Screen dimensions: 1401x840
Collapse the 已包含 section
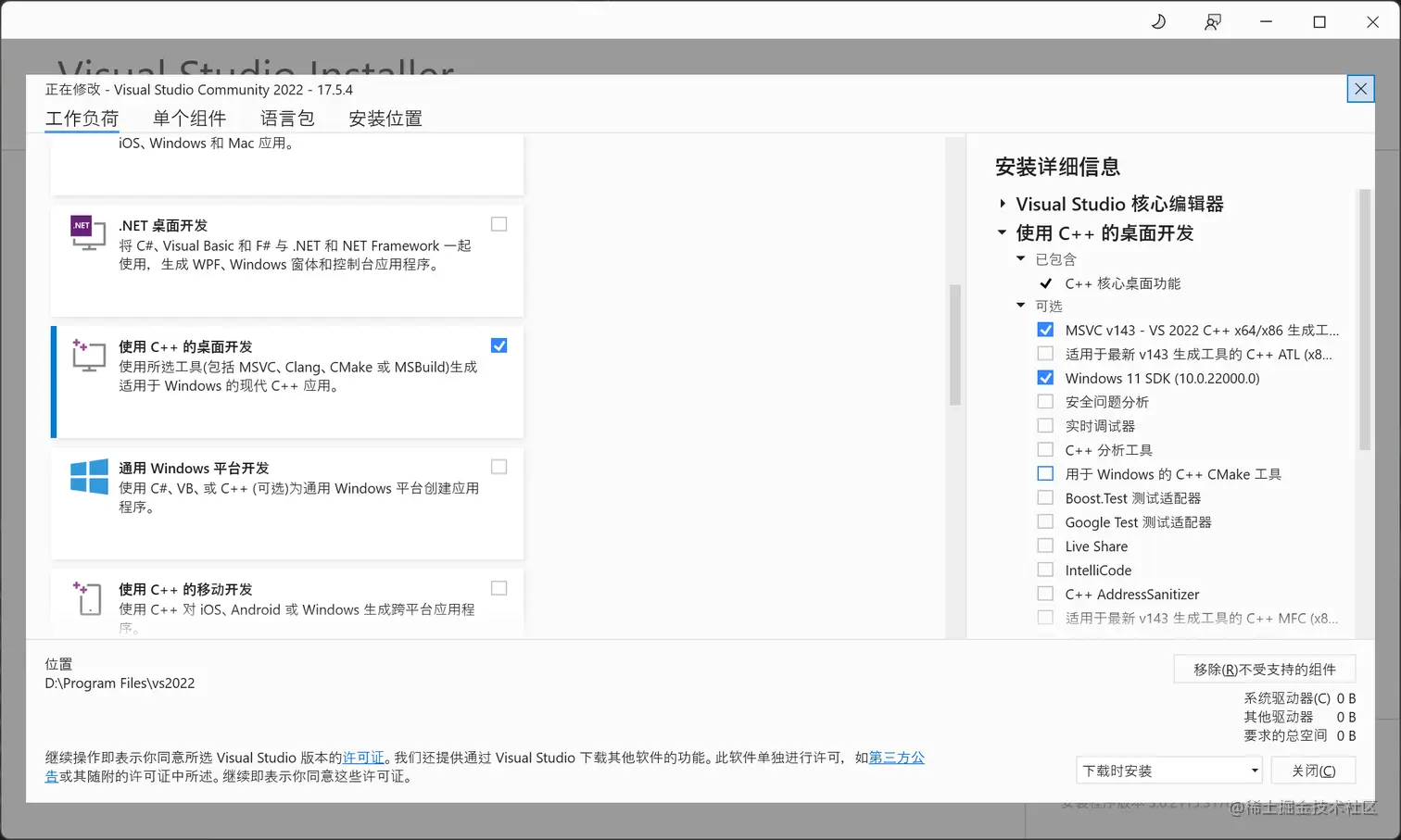click(x=1020, y=259)
